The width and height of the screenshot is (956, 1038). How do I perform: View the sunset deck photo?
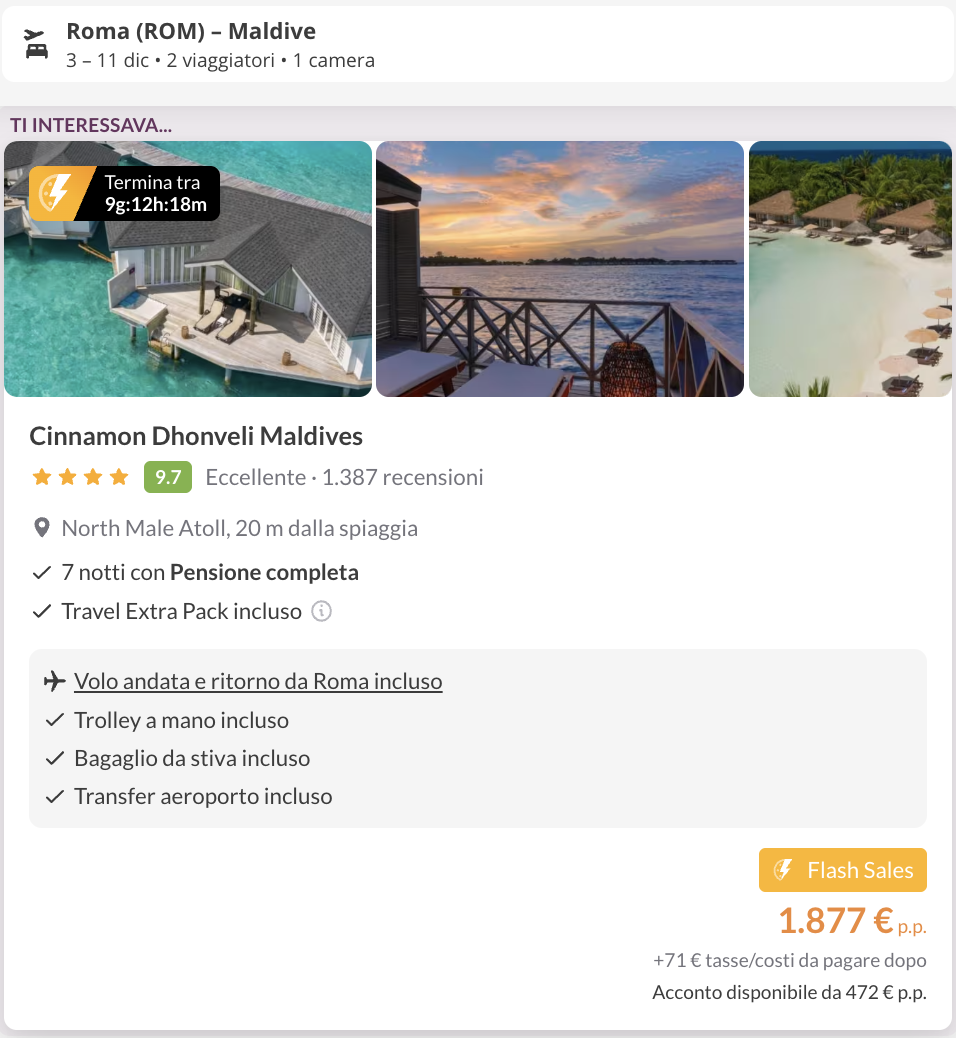(x=560, y=269)
